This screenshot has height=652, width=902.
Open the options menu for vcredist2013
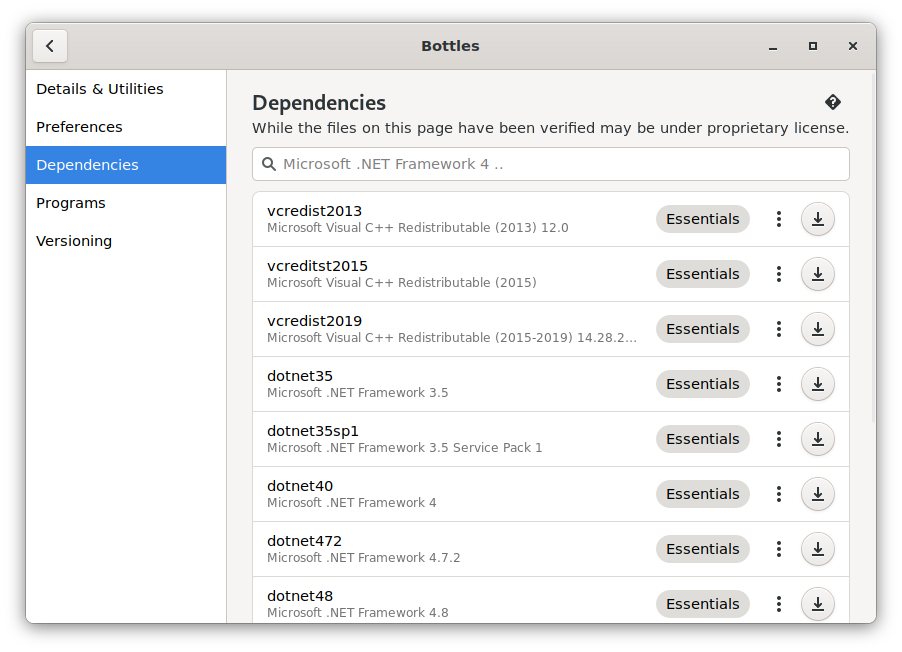tap(778, 218)
